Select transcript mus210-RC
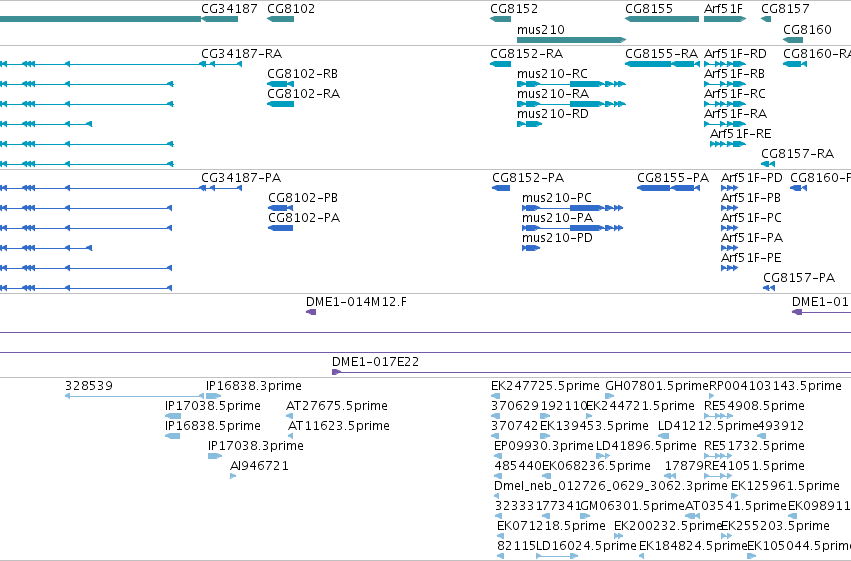 tap(552, 74)
